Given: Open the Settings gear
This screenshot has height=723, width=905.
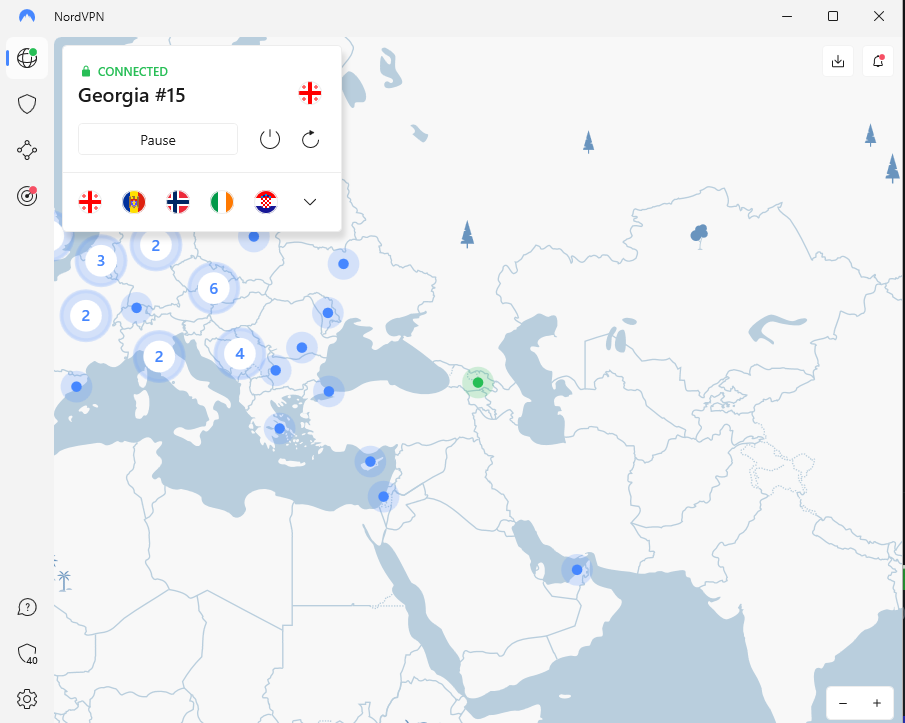Looking at the screenshot, I should pyautogui.click(x=27, y=699).
